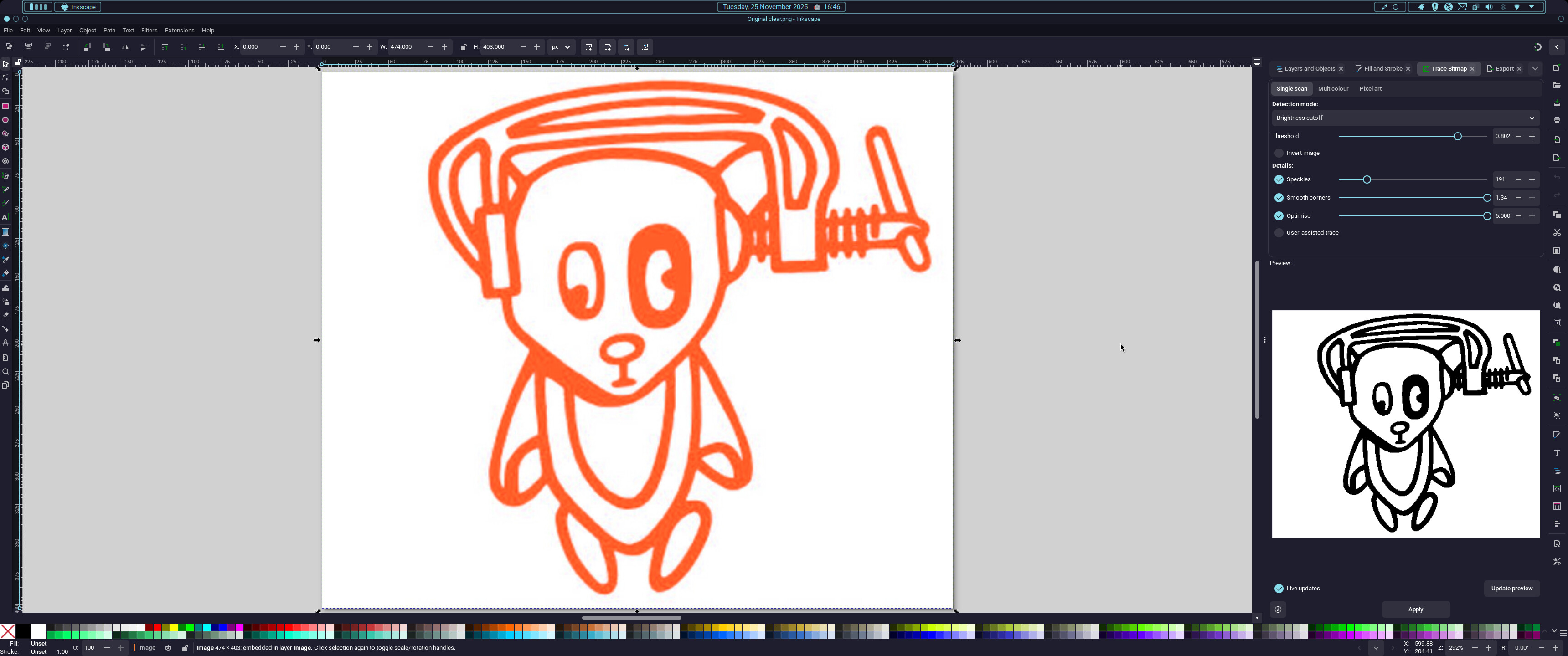Select the Ellipse tool
The image size is (1568, 656).
click(x=5, y=120)
